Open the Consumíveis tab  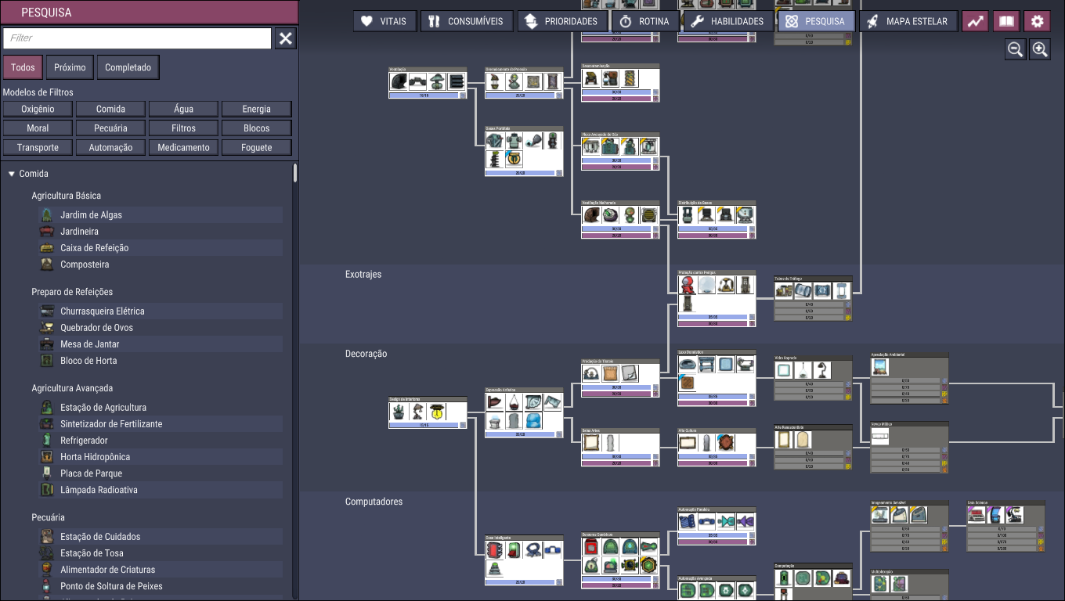[x=466, y=21]
